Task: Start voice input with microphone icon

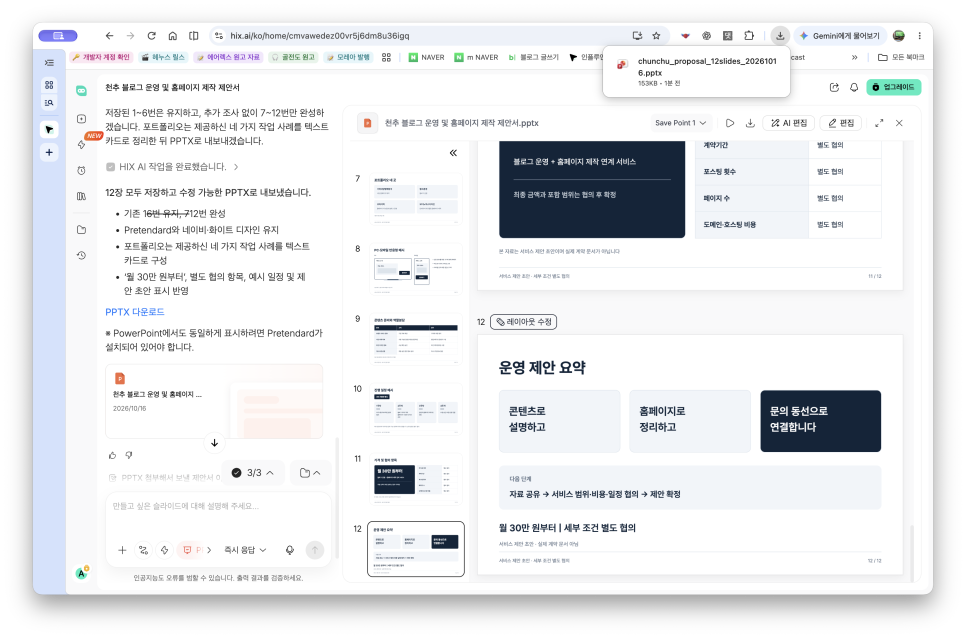Action: coord(290,550)
